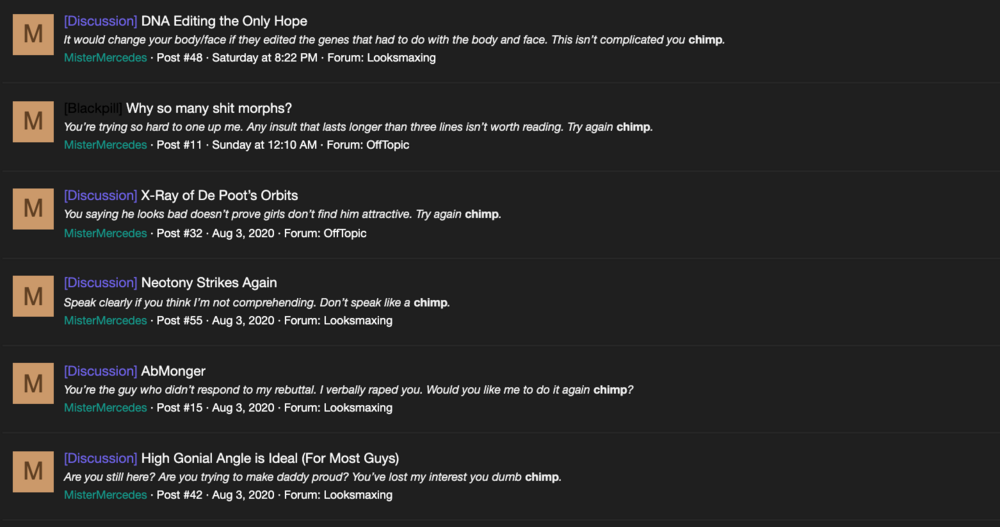Select Discussion prefix on Neotony thread
This screenshot has width=1000, height=527.
[x=101, y=283]
